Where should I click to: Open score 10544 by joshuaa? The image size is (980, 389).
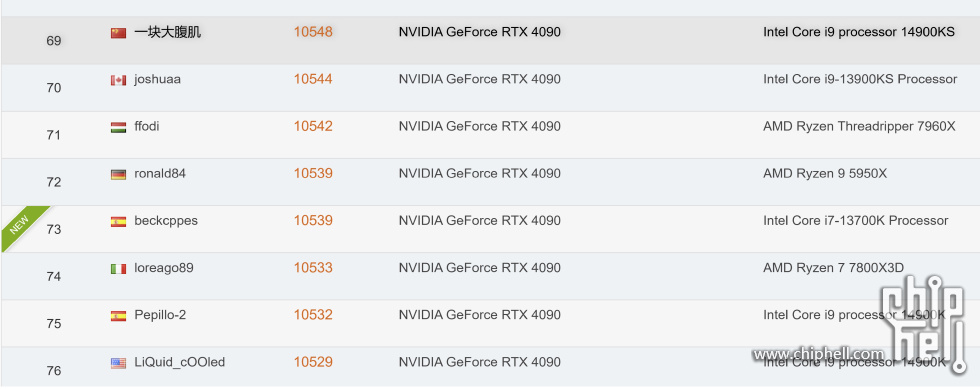pyautogui.click(x=313, y=79)
